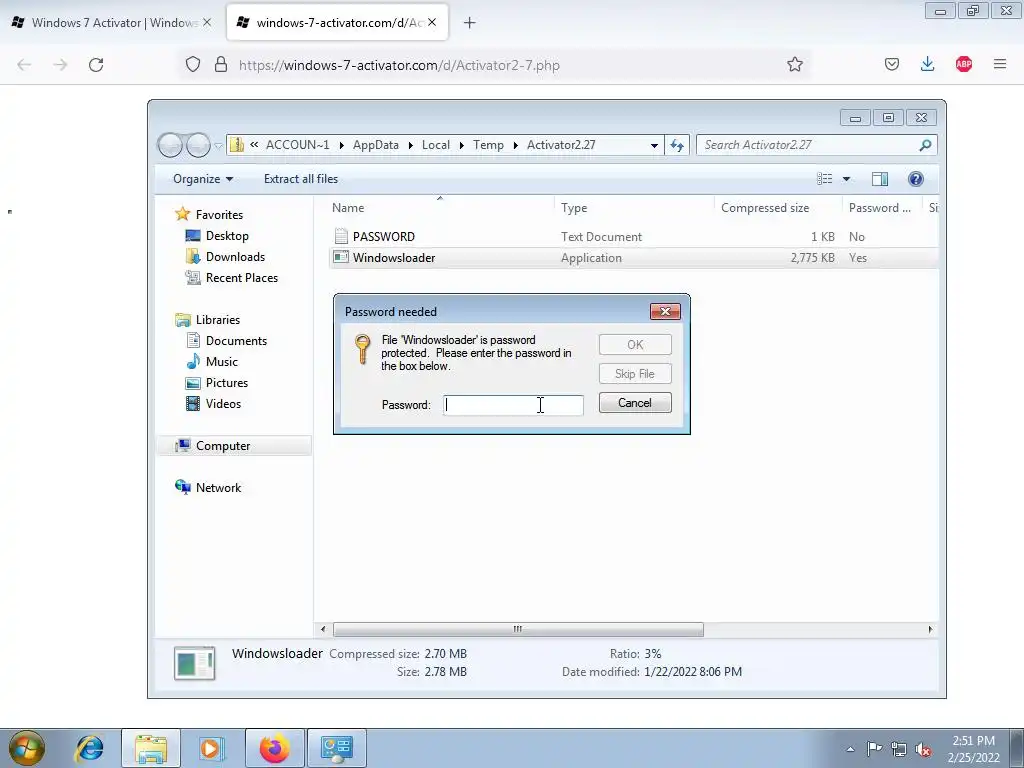Launch Internet Explorer from the taskbar
This screenshot has height=768, width=1024.
(89, 748)
